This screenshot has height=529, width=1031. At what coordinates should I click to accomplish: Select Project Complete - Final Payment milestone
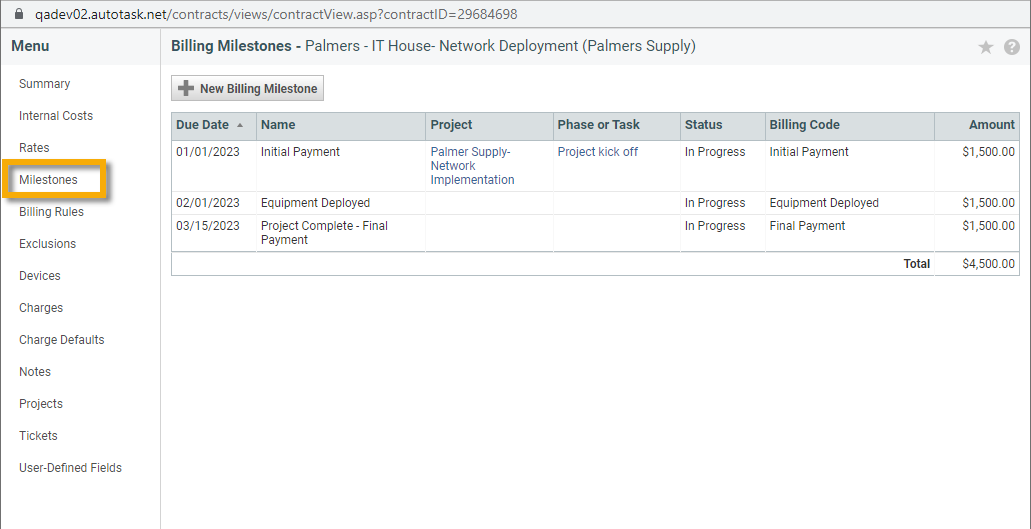(x=323, y=232)
